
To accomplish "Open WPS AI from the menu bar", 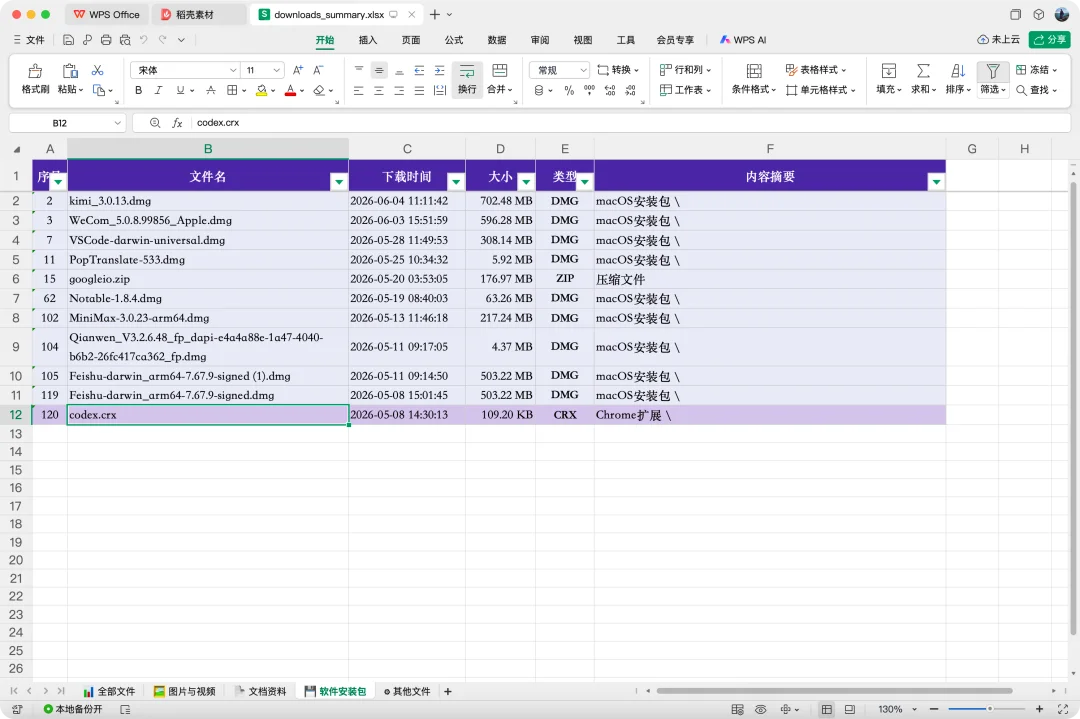I will pyautogui.click(x=743, y=40).
